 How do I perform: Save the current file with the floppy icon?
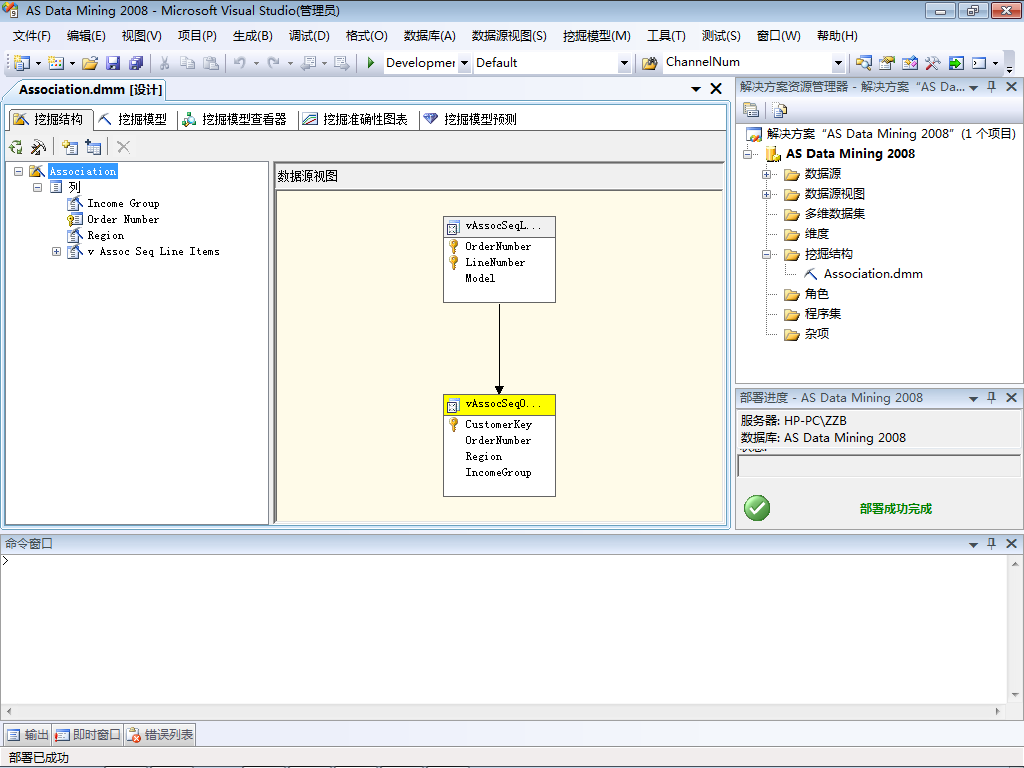[x=113, y=63]
